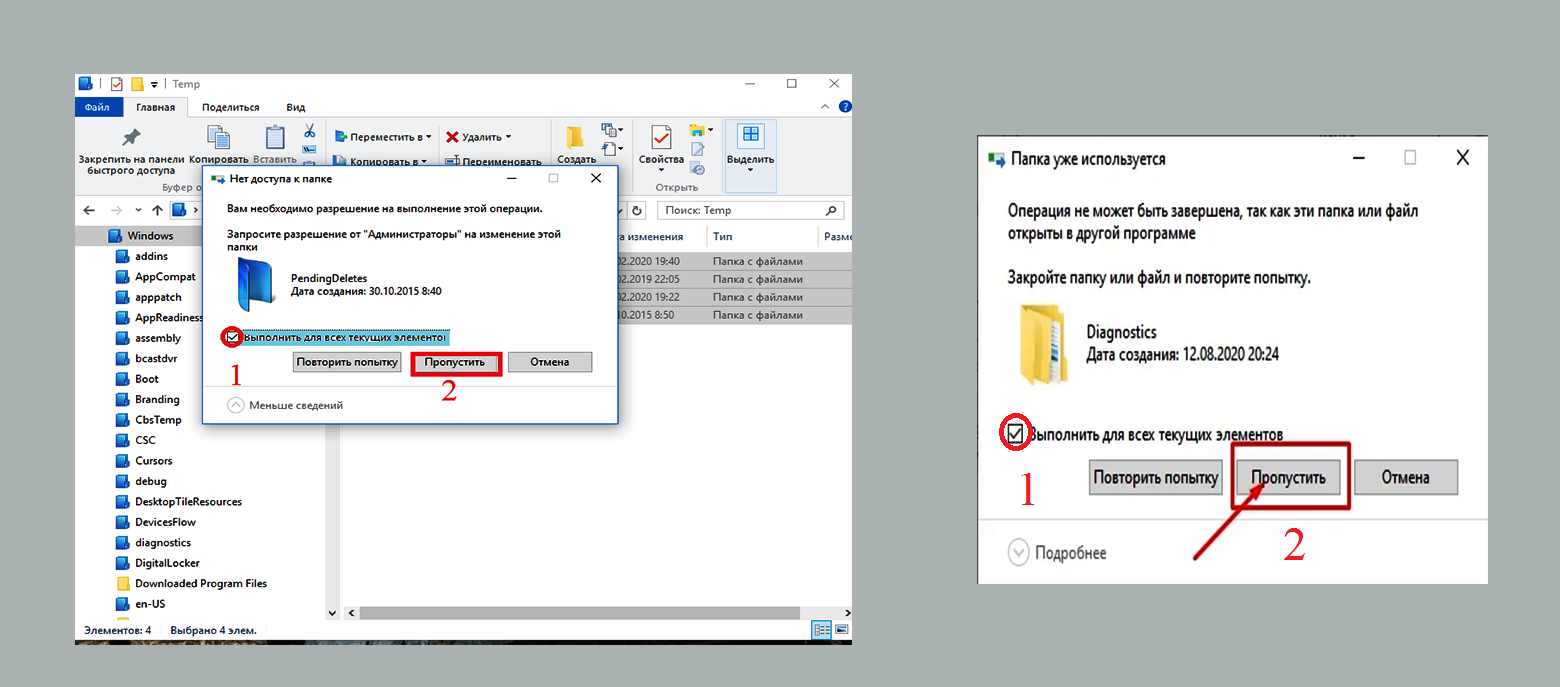Click the Pin to Quick Access pushpin icon
Image resolution: width=1560 pixels, height=687 pixels.
pos(131,138)
